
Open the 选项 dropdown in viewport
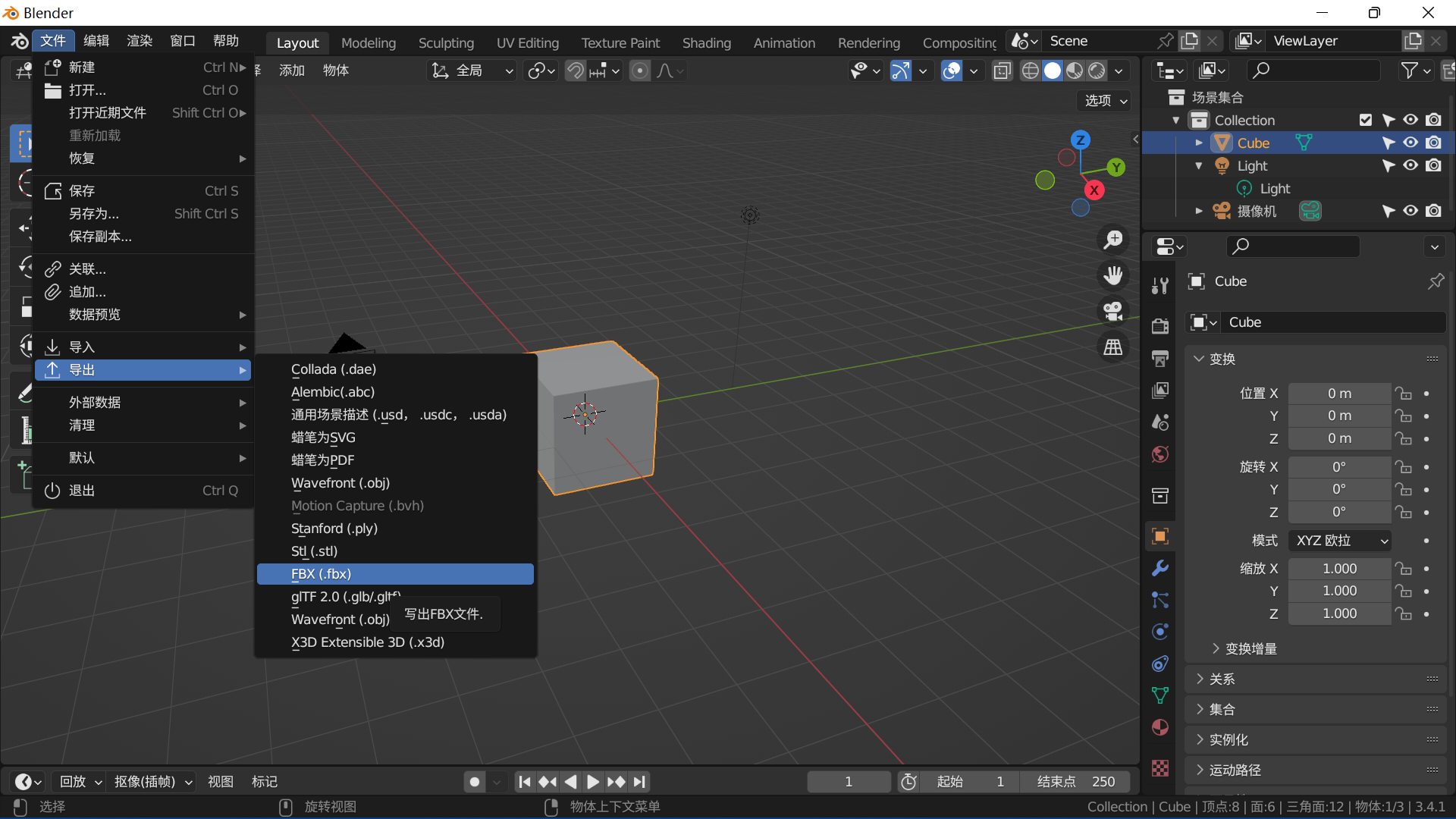[1106, 101]
